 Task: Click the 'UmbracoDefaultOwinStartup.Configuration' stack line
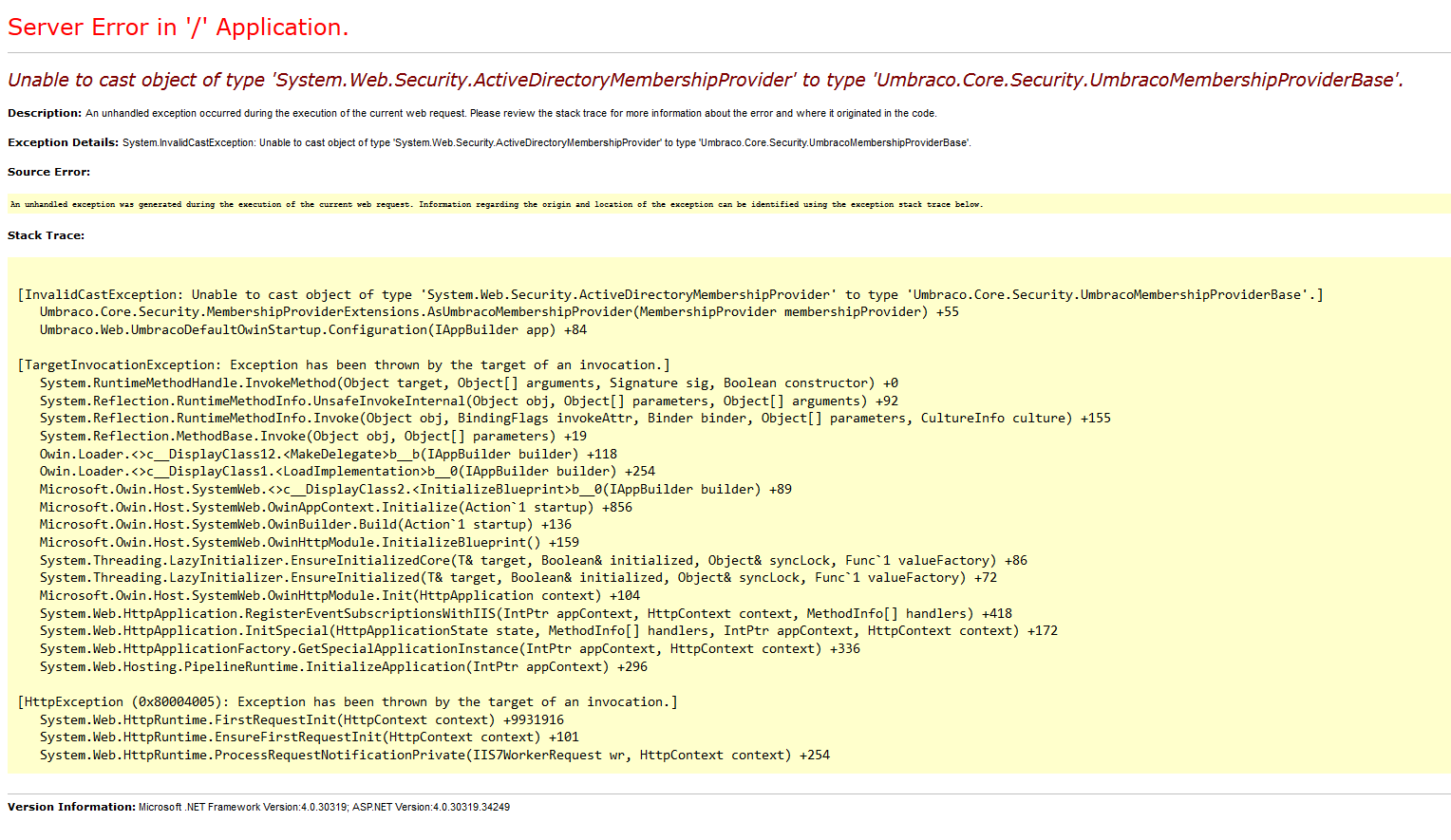point(313,330)
